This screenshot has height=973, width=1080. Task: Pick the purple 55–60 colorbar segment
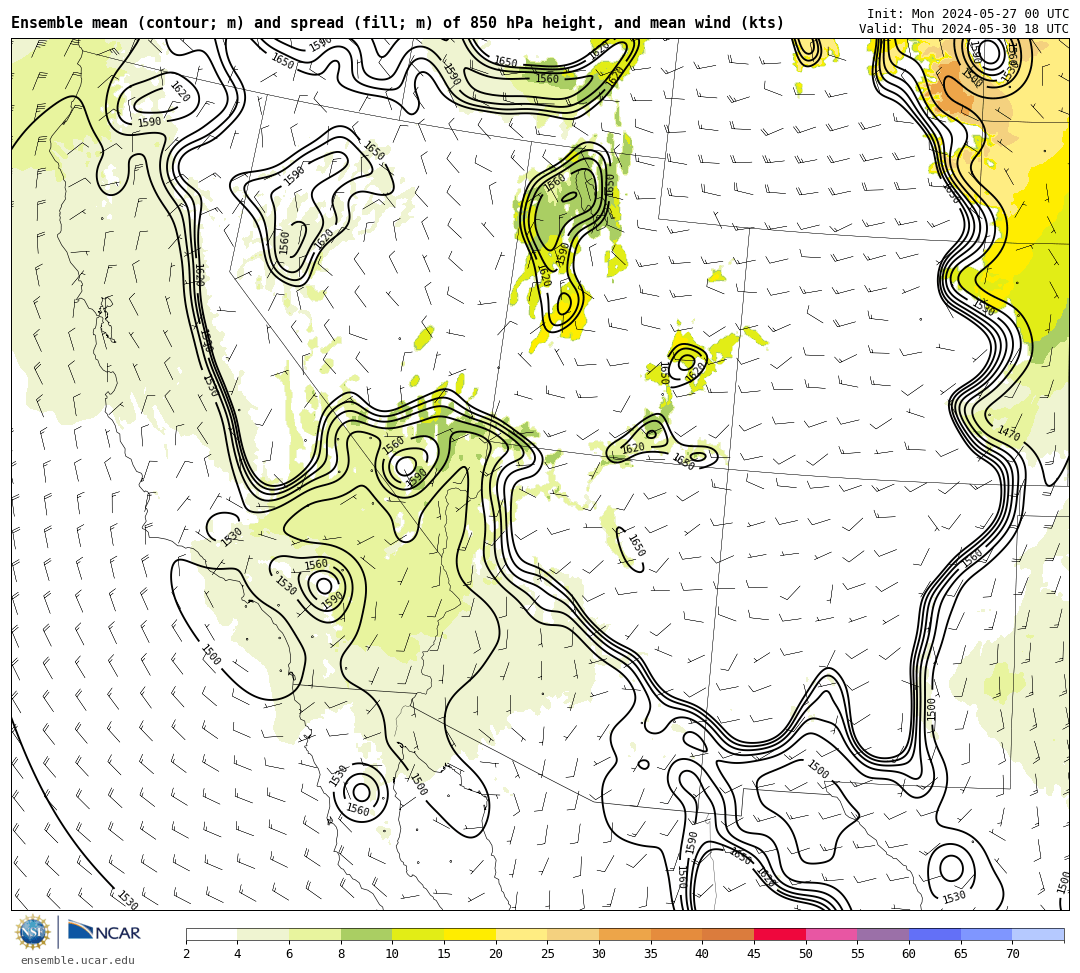click(x=883, y=934)
